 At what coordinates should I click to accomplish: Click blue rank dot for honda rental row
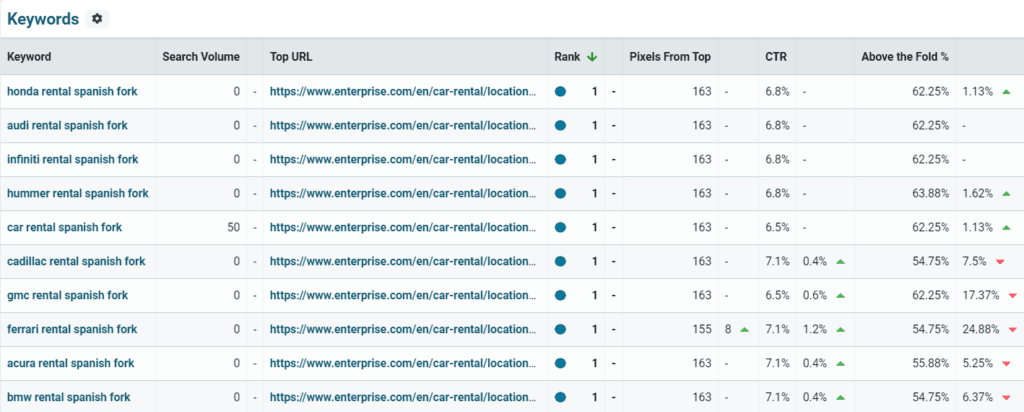[560, 91]
